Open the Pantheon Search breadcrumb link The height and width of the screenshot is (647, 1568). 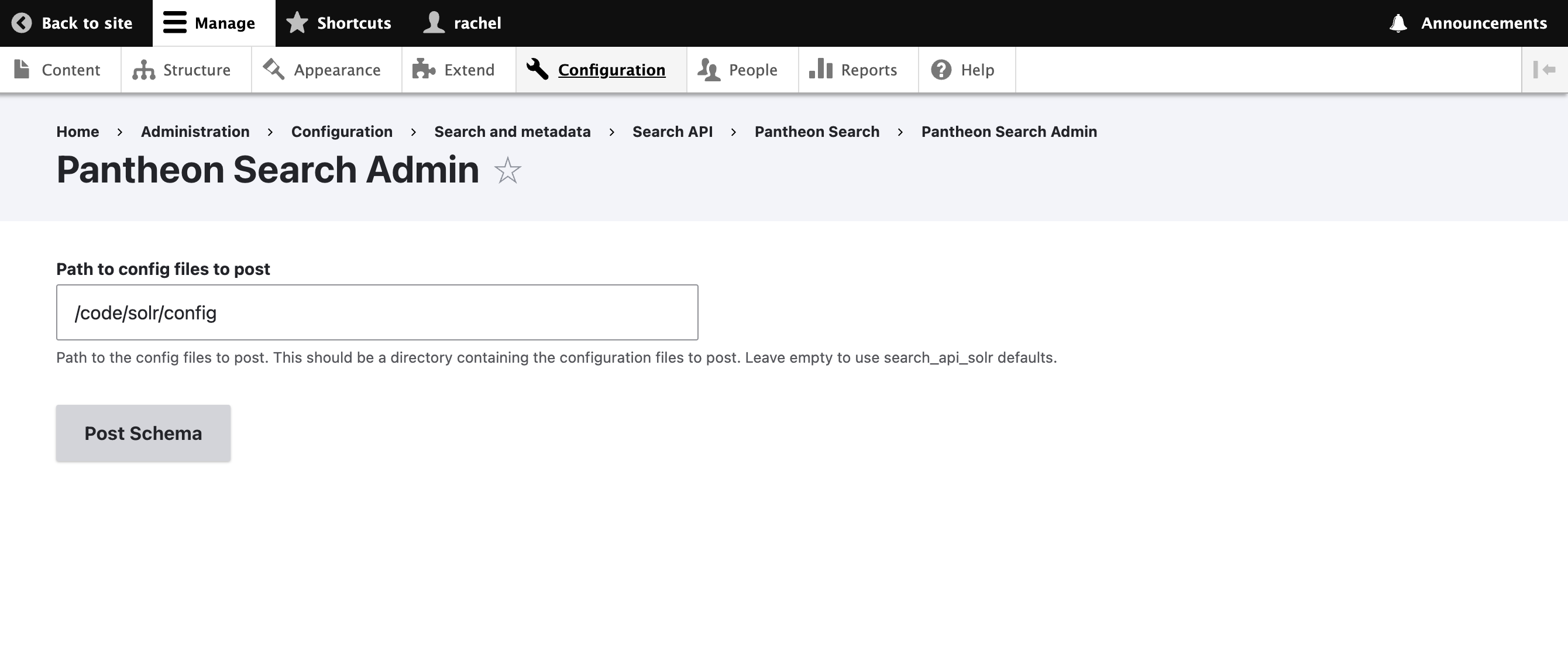817,132
